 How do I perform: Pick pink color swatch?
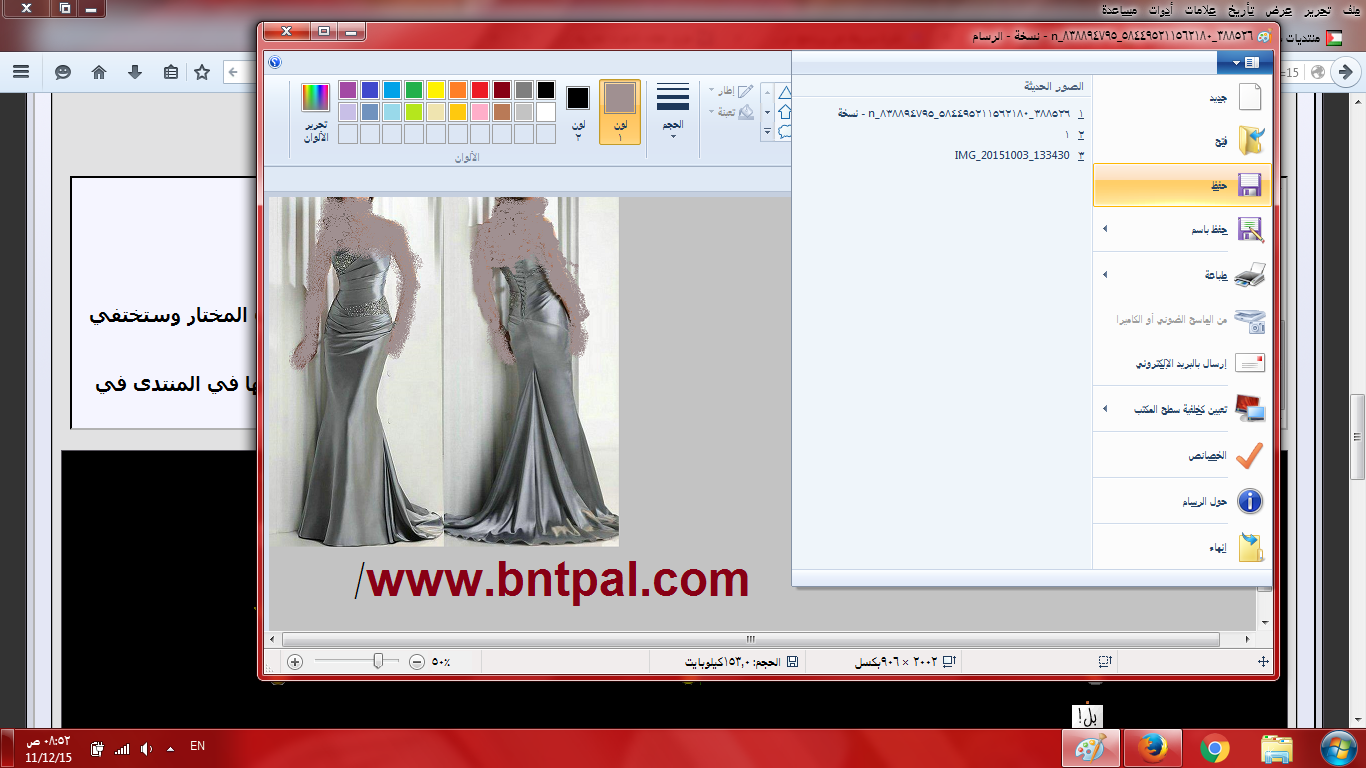(x=480, y=112)
